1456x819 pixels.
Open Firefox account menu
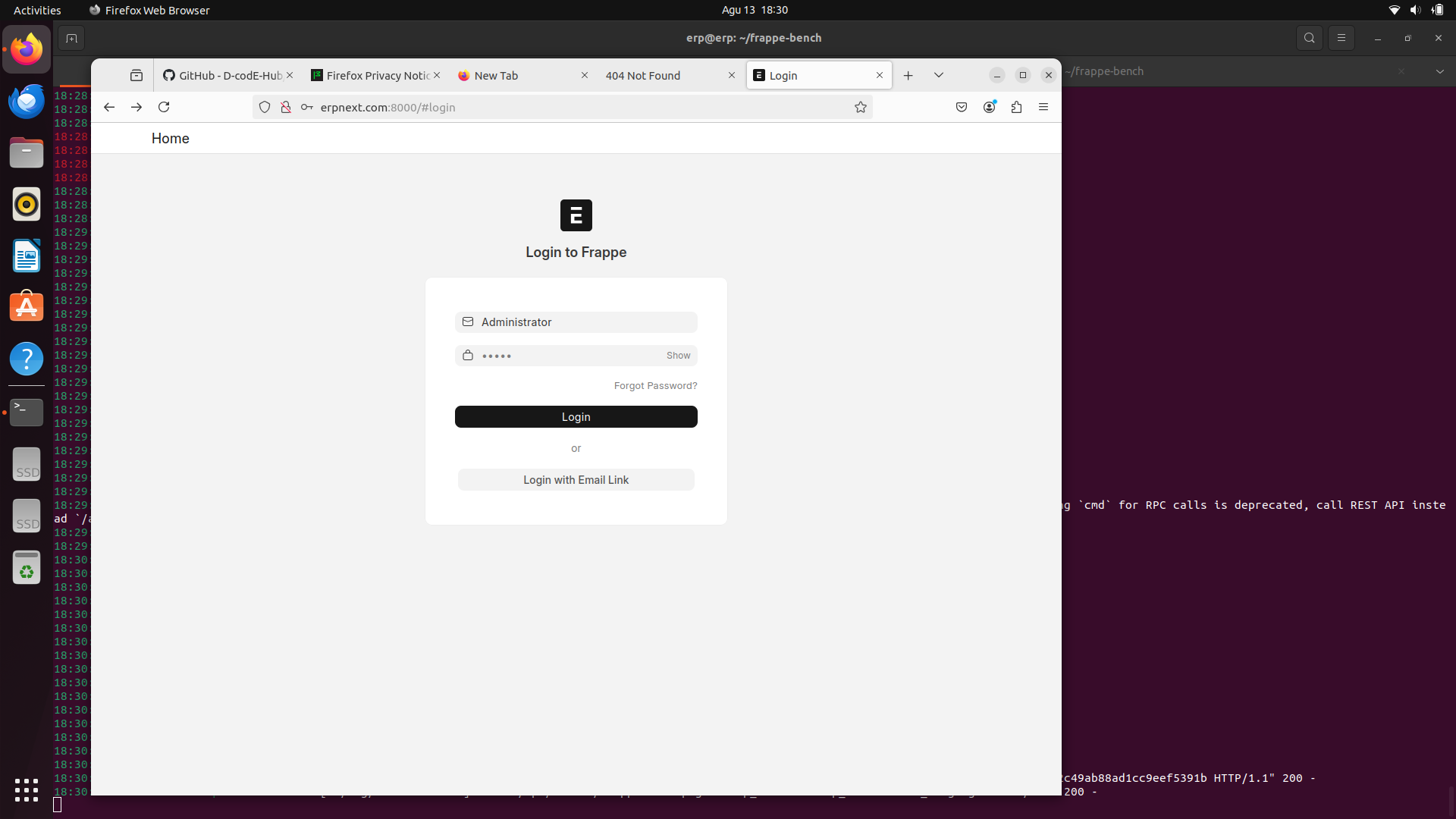pos(990,107)
